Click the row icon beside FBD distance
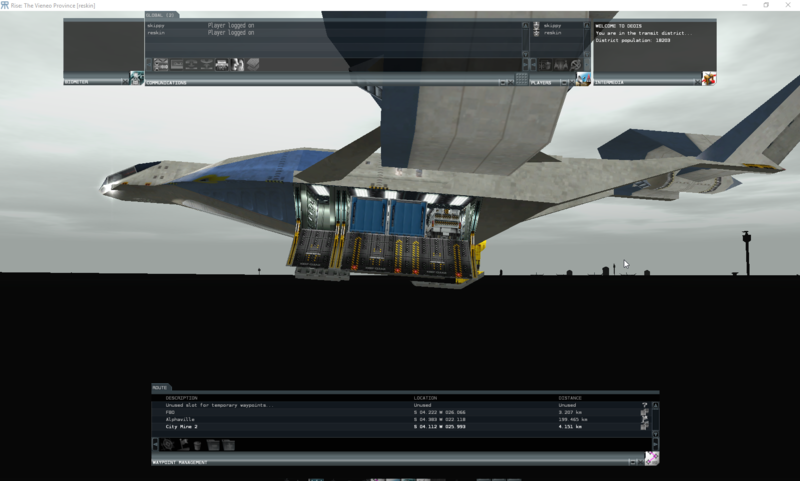Image resolution: width=800 pixels, height=481 pixels. coord(644,412)
